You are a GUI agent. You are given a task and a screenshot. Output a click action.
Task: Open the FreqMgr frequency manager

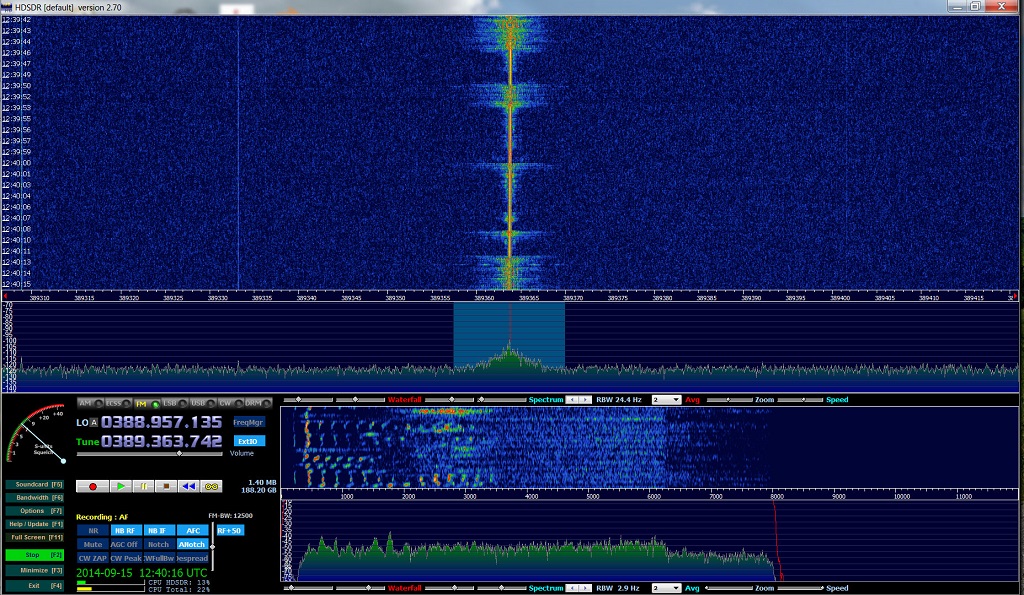coord(249,422)
